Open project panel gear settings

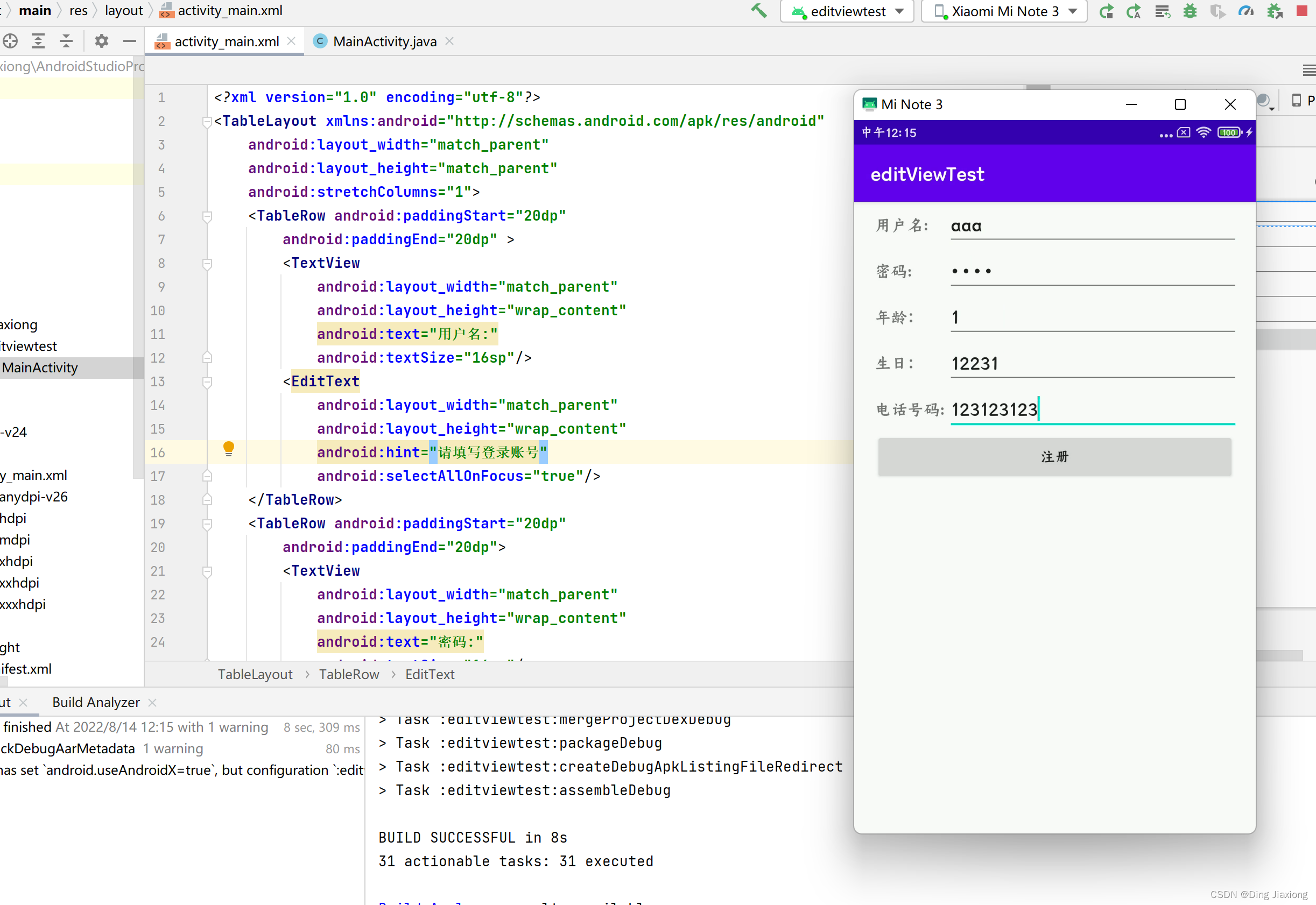point(102,41)
